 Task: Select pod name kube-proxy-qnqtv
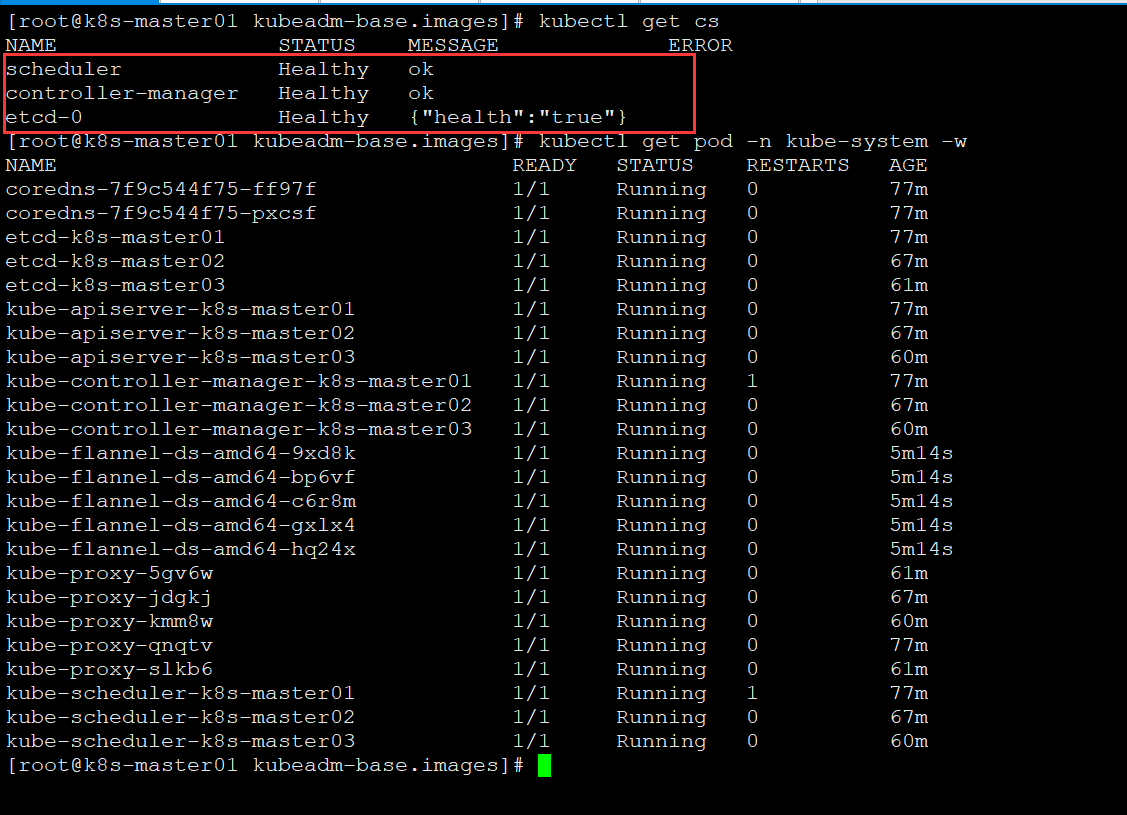coord(109,645)
